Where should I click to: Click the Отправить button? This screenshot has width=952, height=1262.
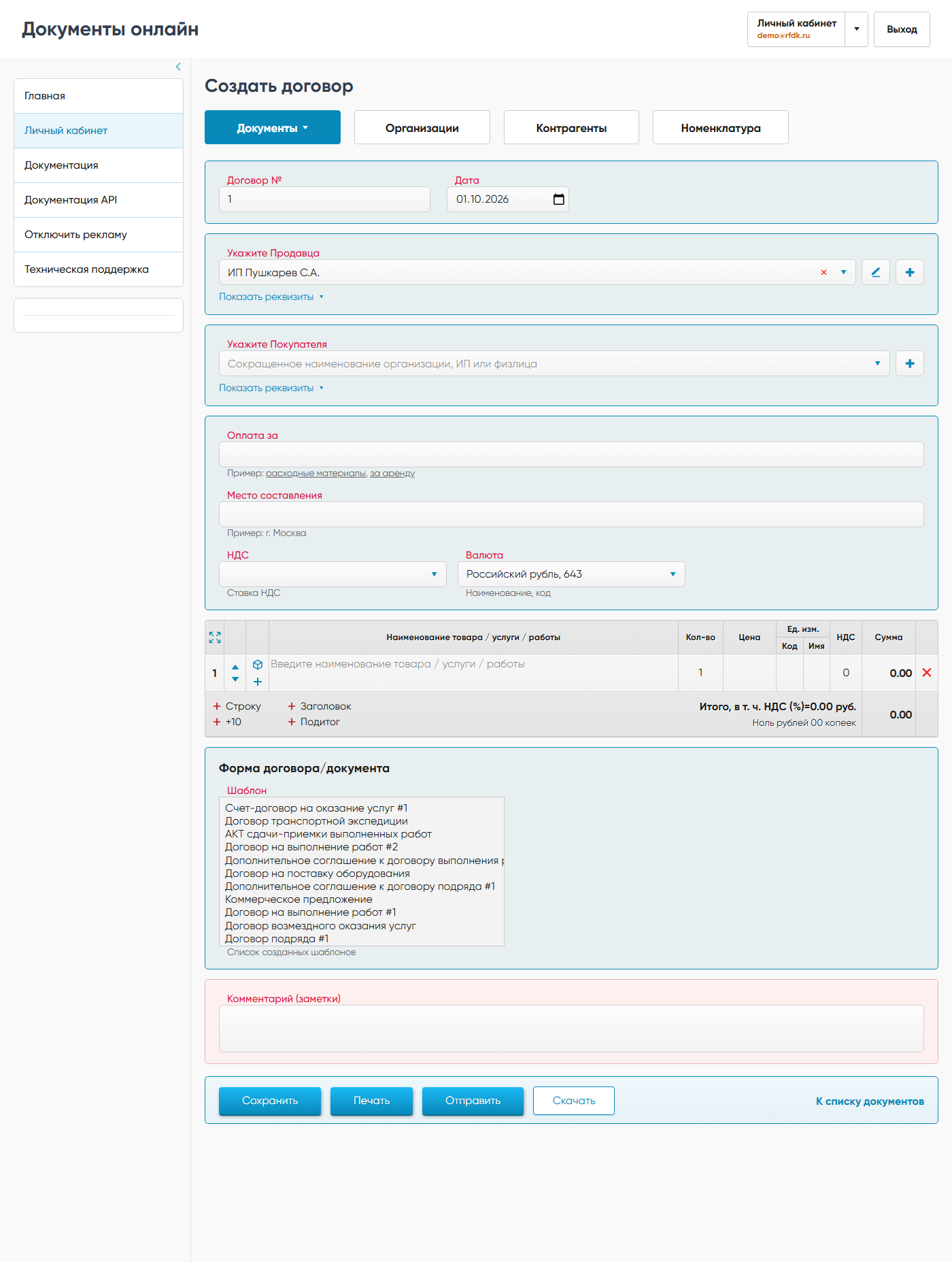(x=473, y=1101)
